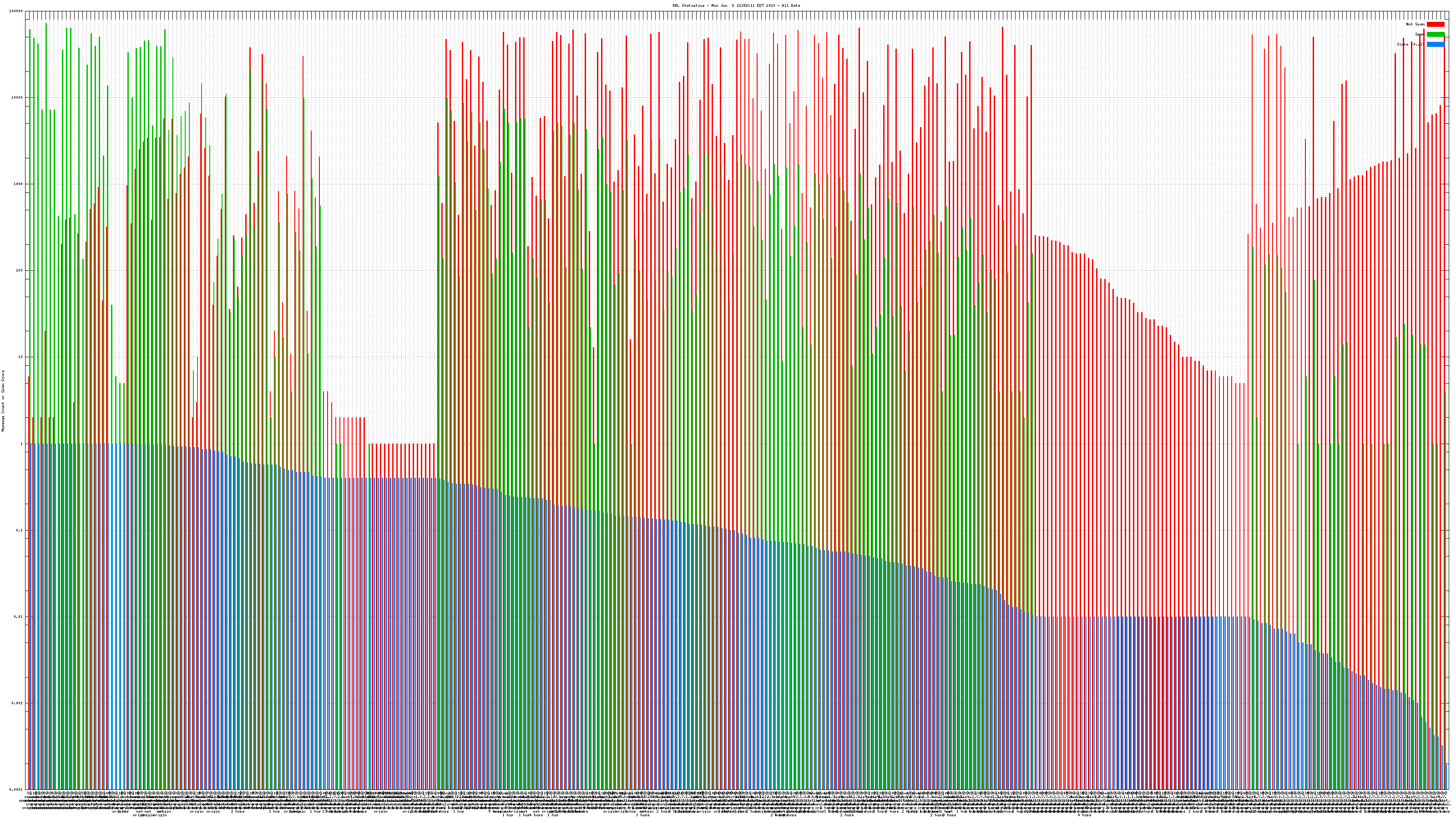Viewport: 1456px width, 819px height.
Task: Click the "3 hops" x-axis label
Action: click(642, 815)
